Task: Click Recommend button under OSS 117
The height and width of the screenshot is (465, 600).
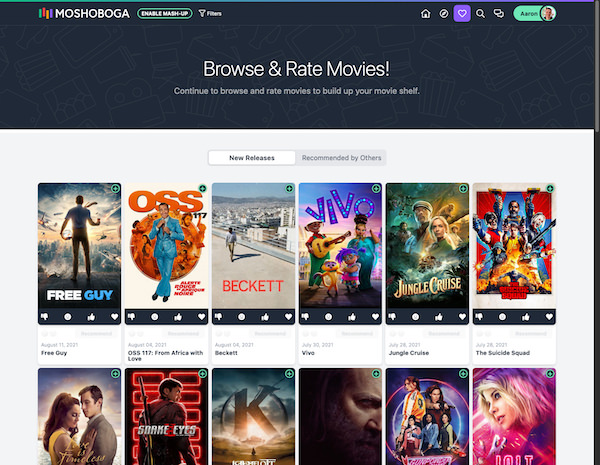Action: [183, 334]
